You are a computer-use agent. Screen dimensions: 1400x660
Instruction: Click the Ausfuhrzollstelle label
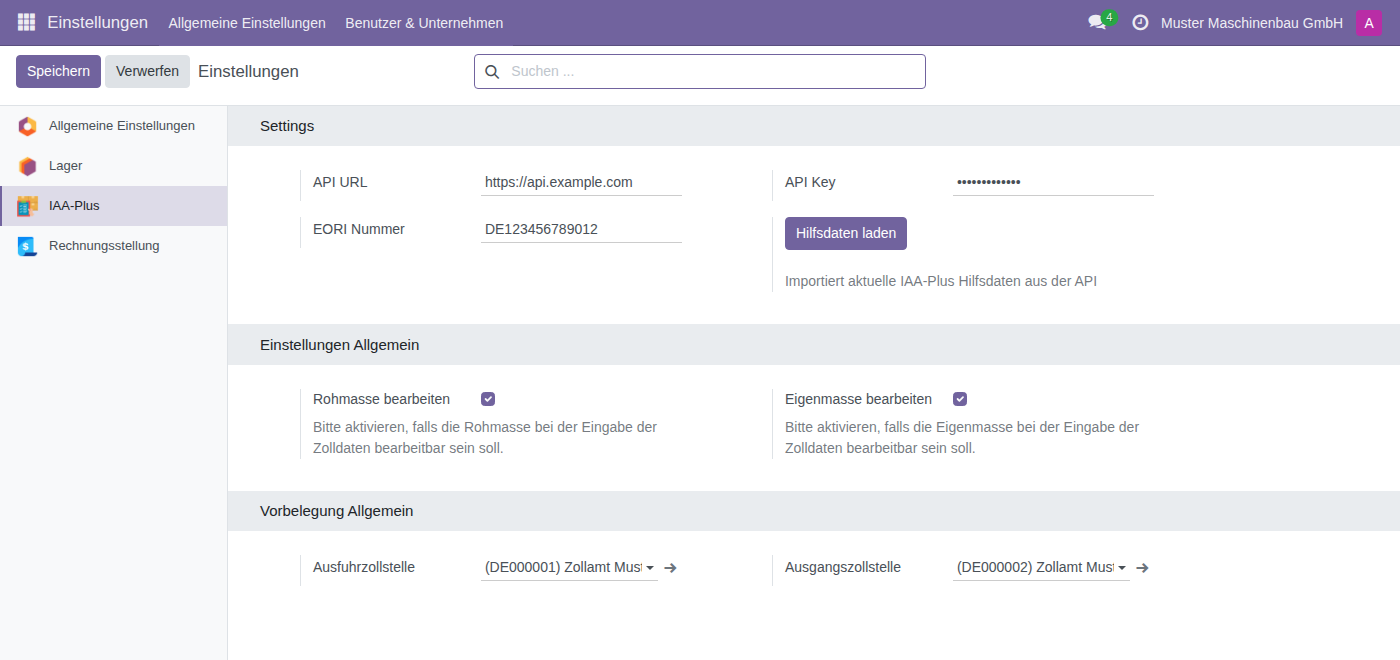pos(364,567)
